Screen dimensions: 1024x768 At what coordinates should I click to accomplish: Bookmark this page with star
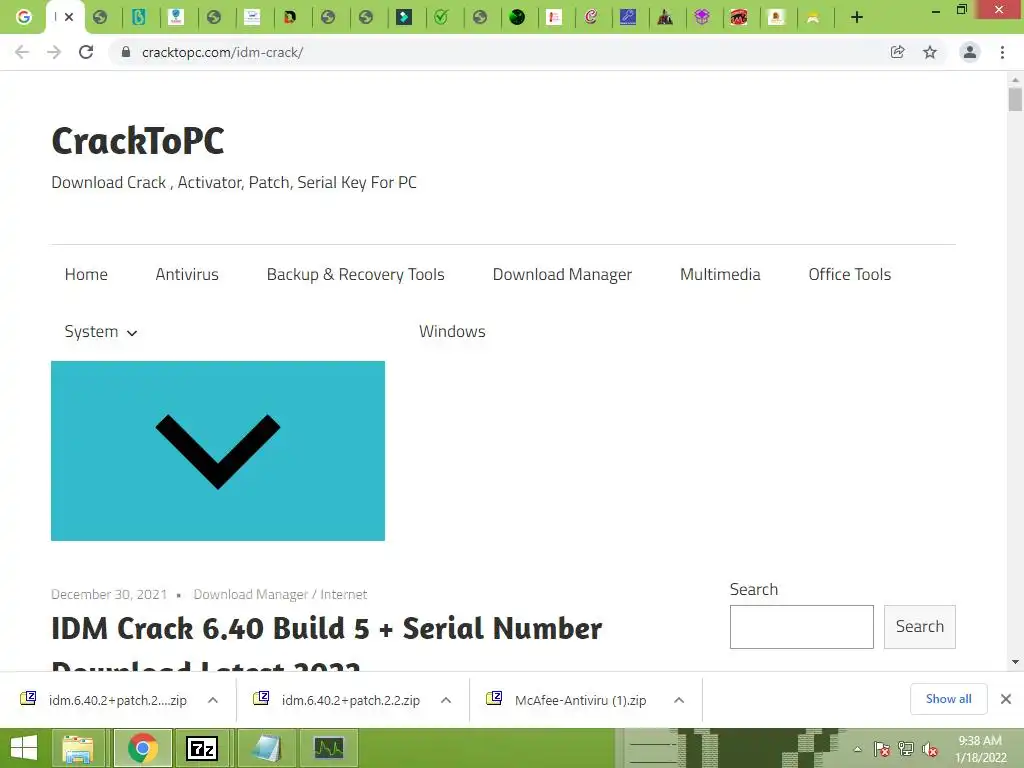(x=930, y=52)
